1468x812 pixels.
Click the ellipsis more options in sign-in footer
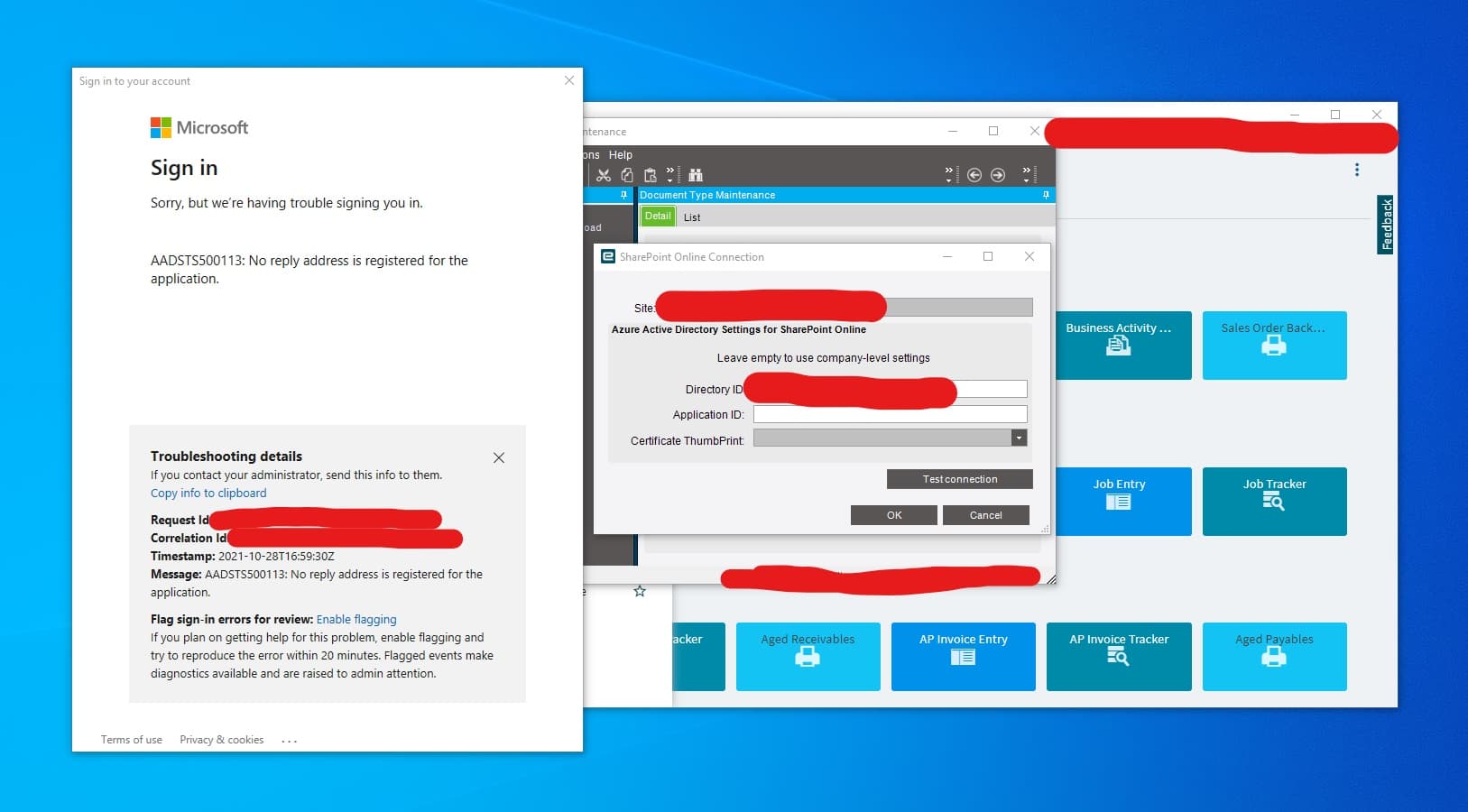tap(290, 741)
